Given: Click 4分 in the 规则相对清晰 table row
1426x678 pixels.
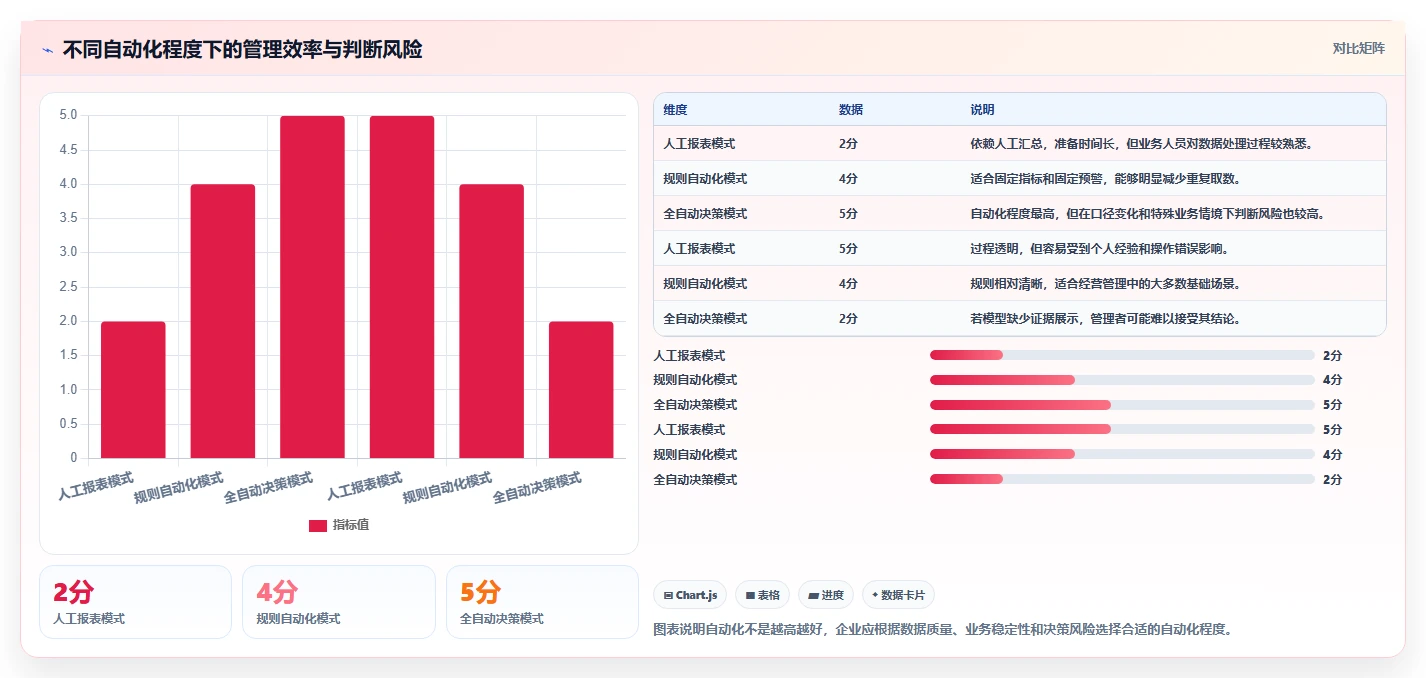Looking at the screenshot, I should [x=848, y=284].
